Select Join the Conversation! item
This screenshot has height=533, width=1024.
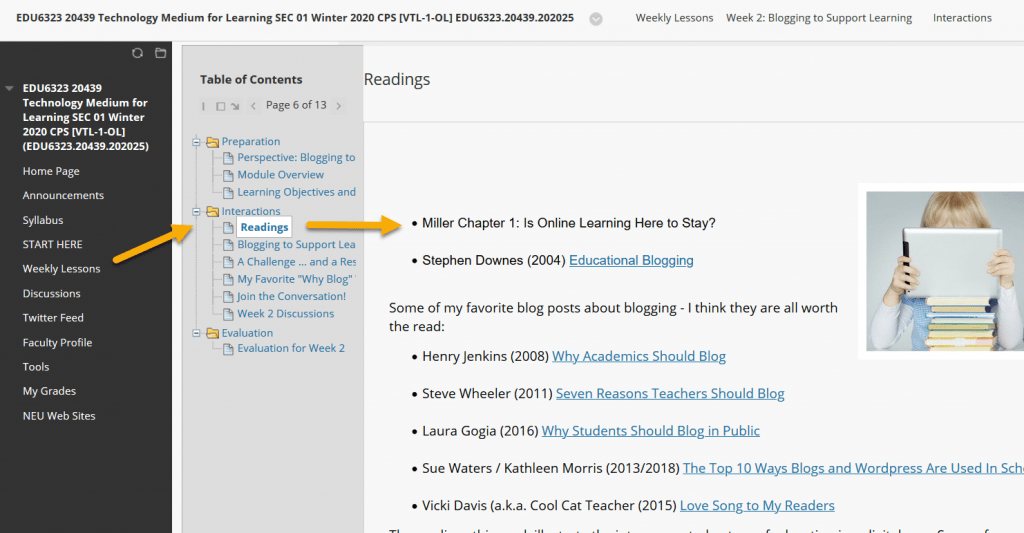pos(291,297)
